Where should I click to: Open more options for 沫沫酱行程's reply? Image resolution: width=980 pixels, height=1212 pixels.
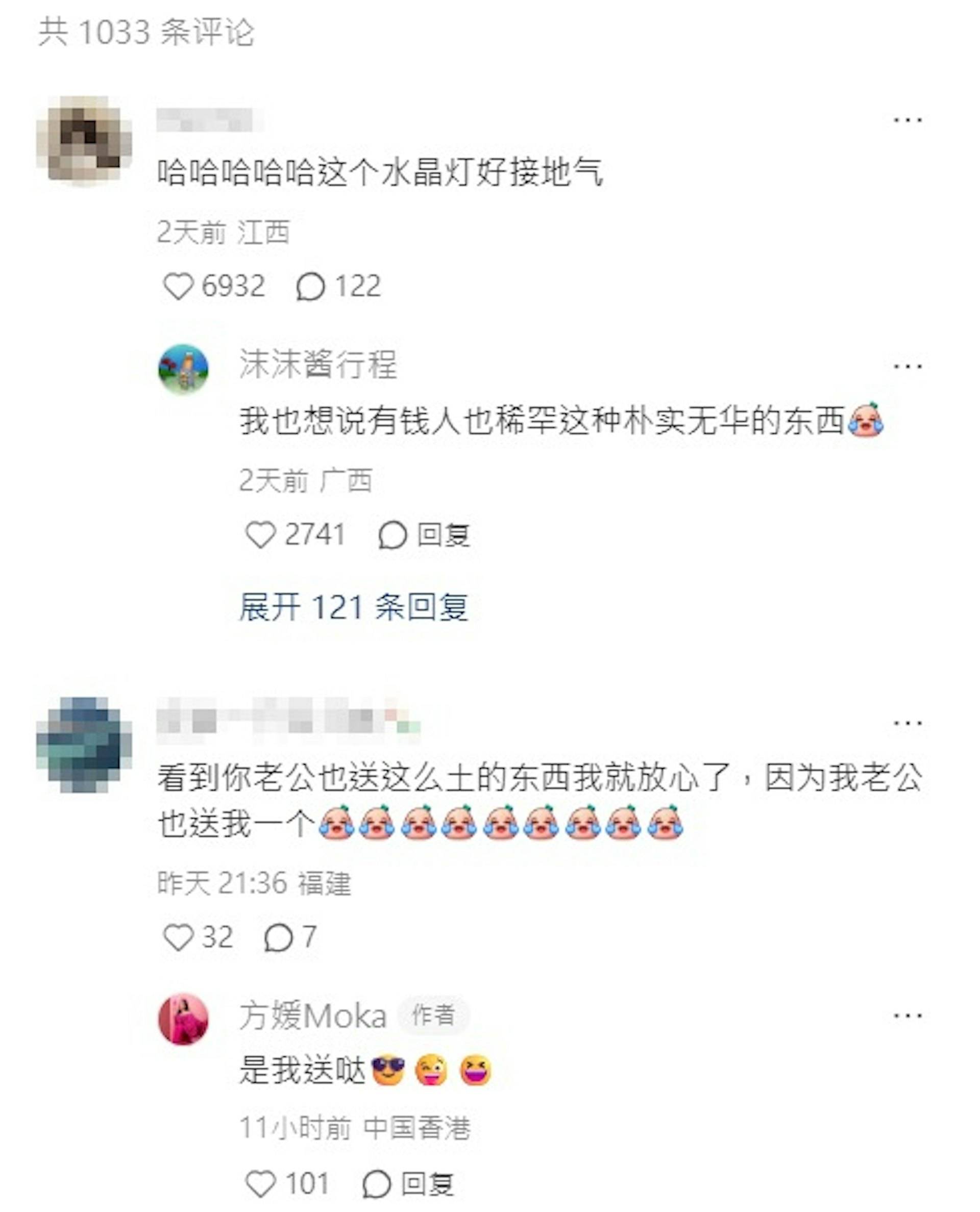(x=908, y=366)
